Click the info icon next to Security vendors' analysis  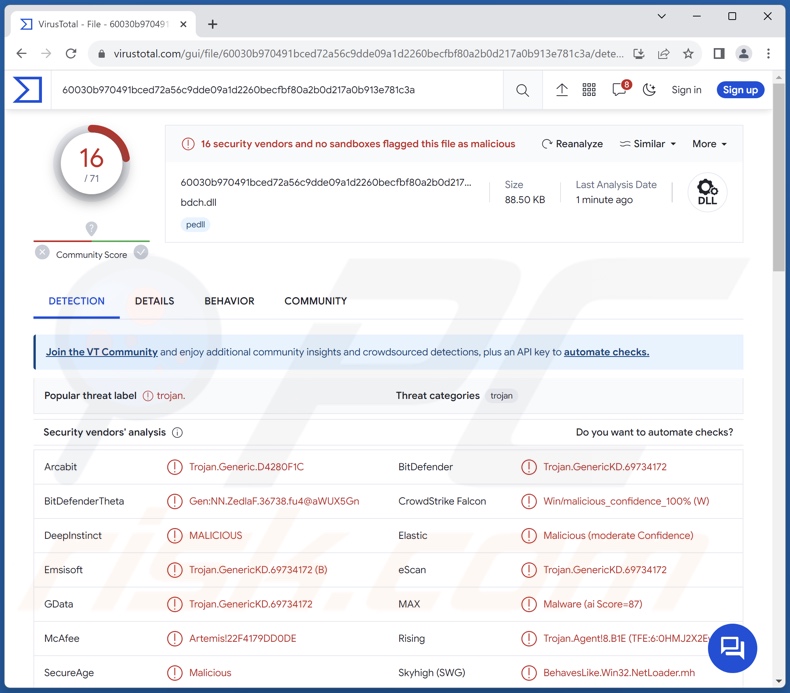177,432
